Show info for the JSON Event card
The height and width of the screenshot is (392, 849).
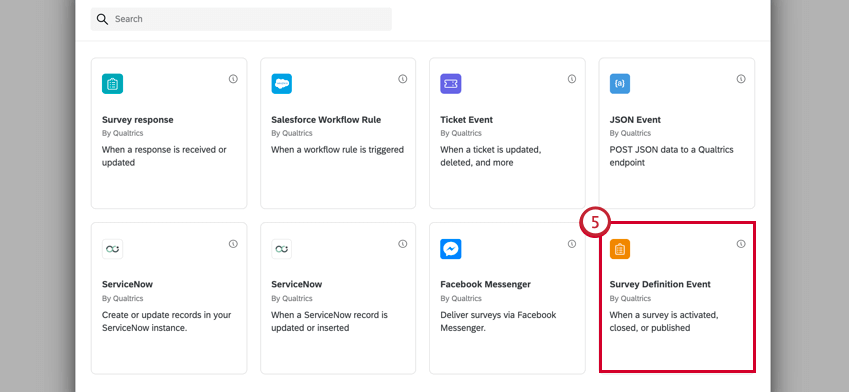[741, 79]
